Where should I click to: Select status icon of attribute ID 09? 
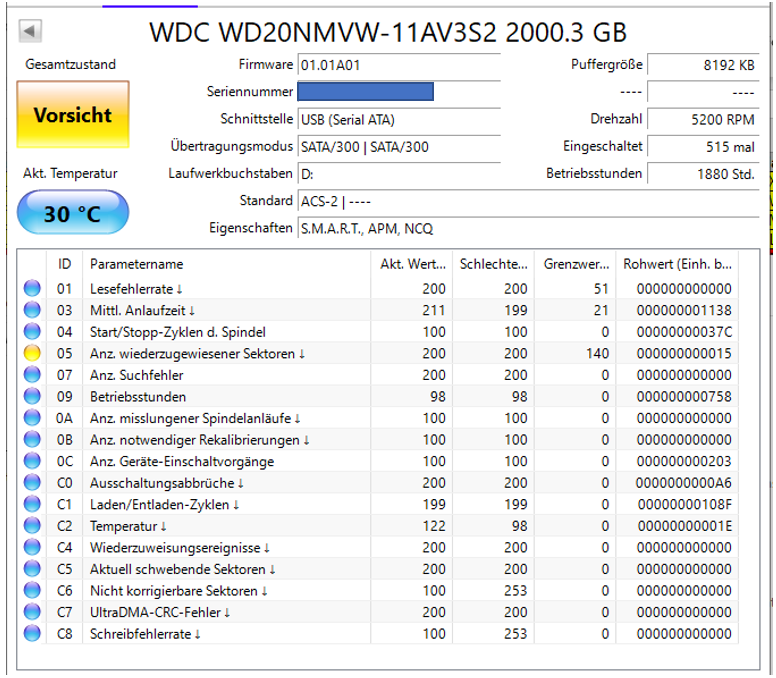(32, 396)
